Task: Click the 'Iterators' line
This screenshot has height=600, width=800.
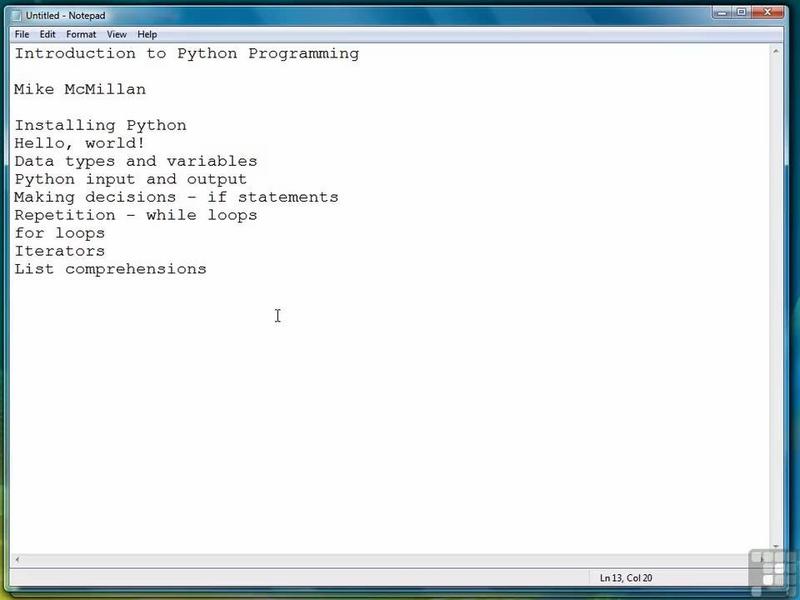Action: coord(60,251)
